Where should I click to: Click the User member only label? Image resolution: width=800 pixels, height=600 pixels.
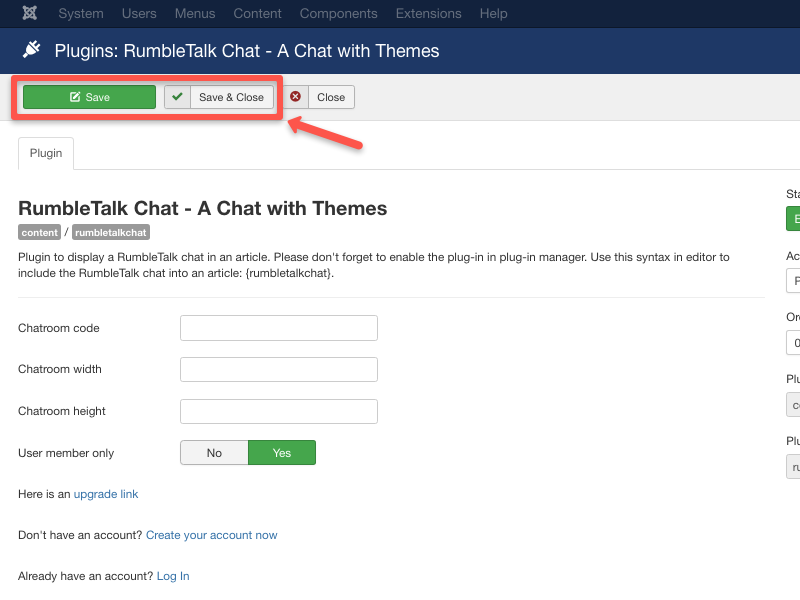pos(66,453)
